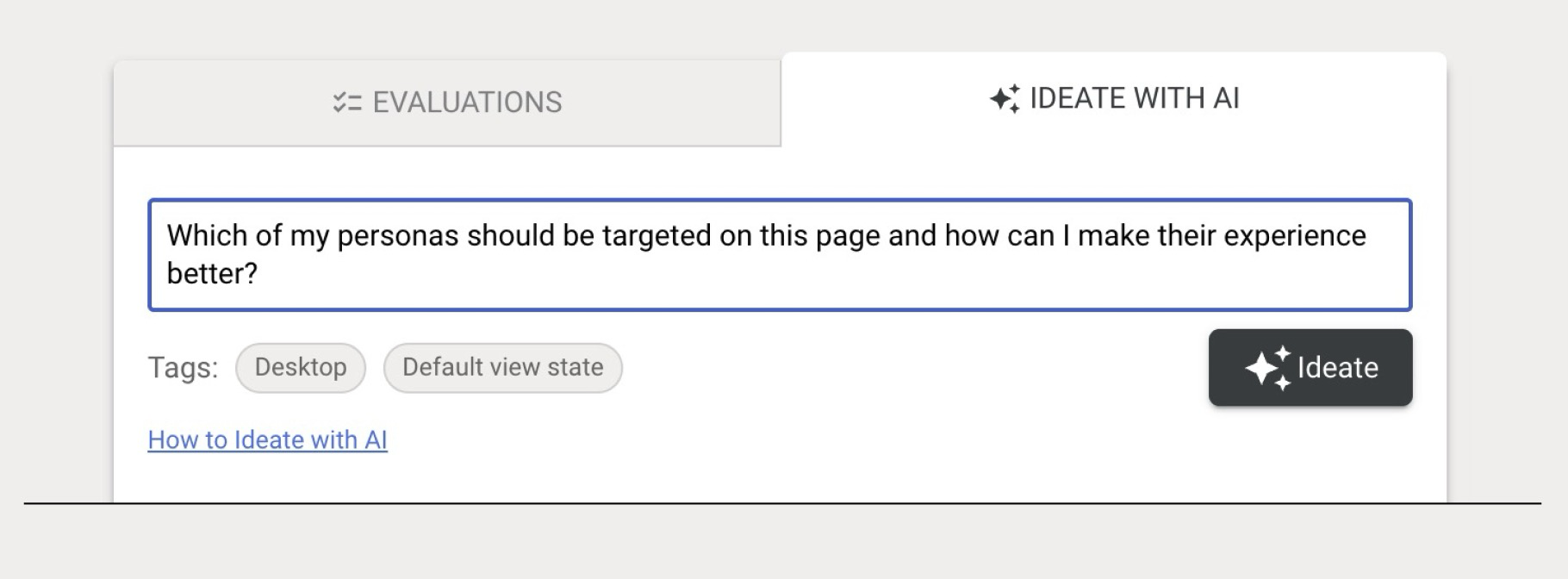
Task: Click the checklist icon on Evaluations tab
Action: [346, 103]
